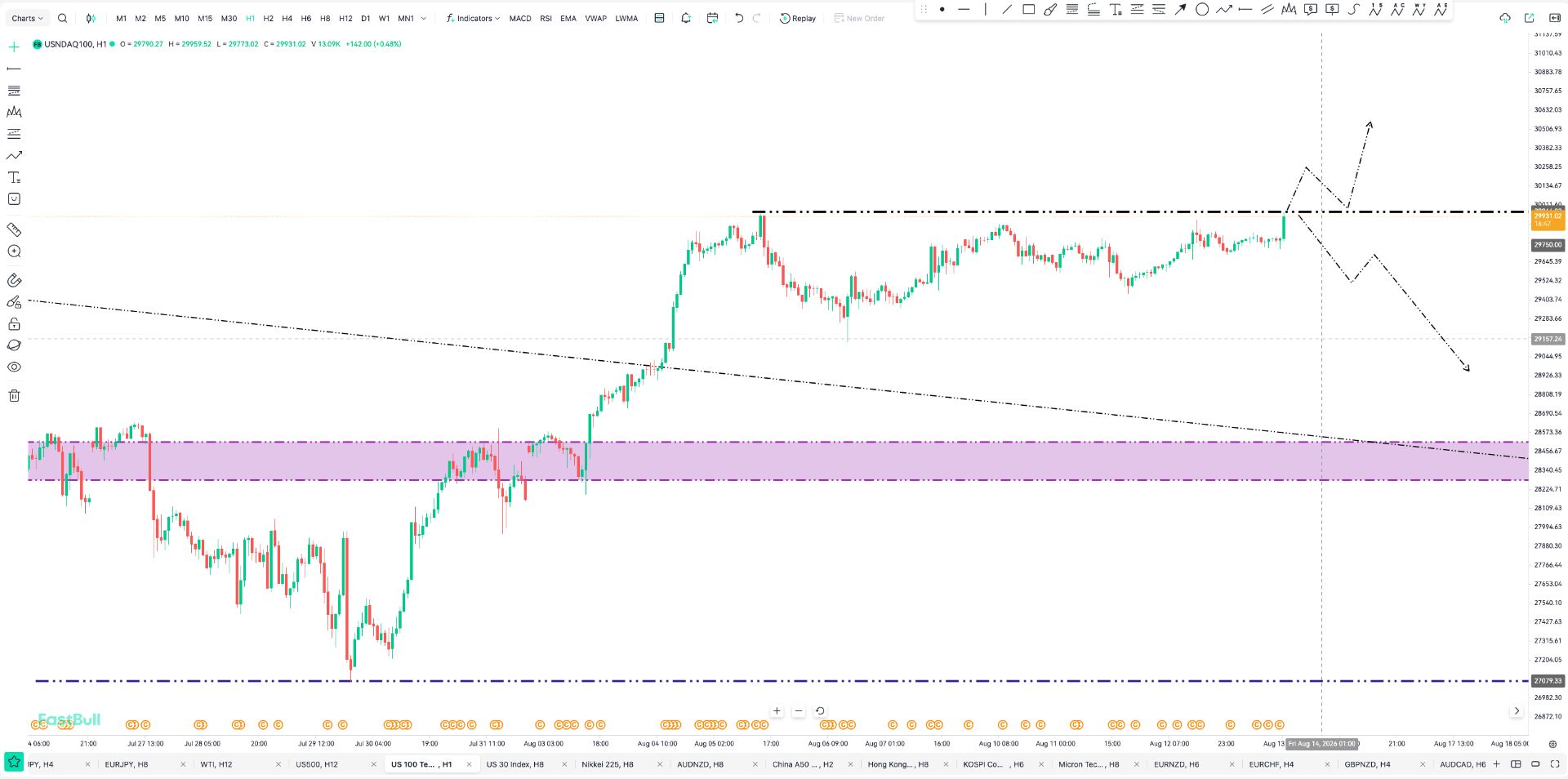
Task: Add the EMA indicator
Action: click(568, 18)
